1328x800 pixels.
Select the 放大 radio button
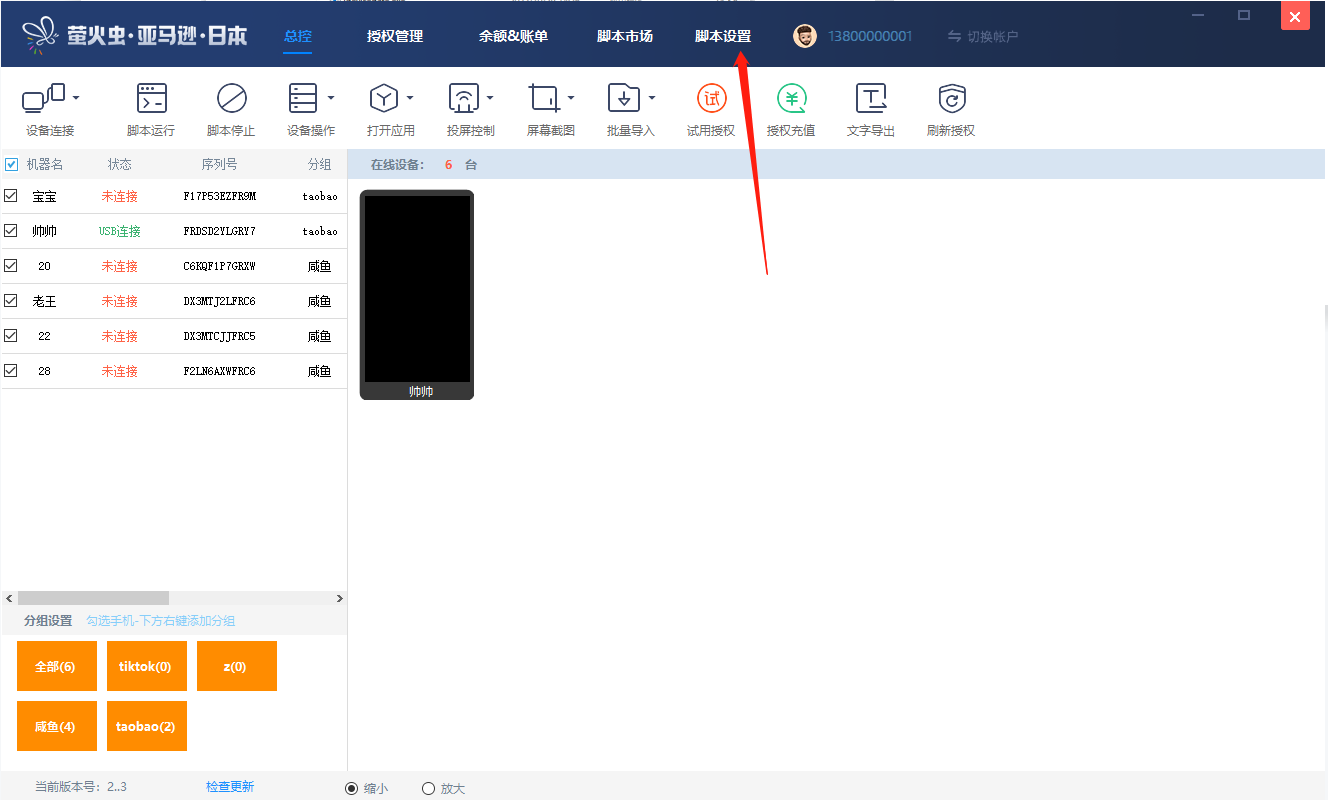coord(428,788)
